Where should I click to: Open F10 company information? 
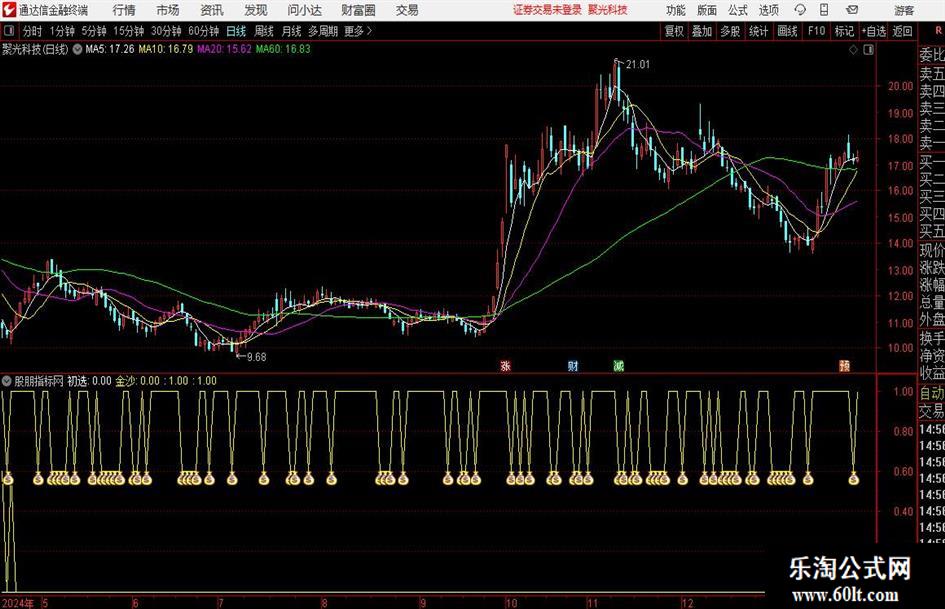(x=816, y=31)
